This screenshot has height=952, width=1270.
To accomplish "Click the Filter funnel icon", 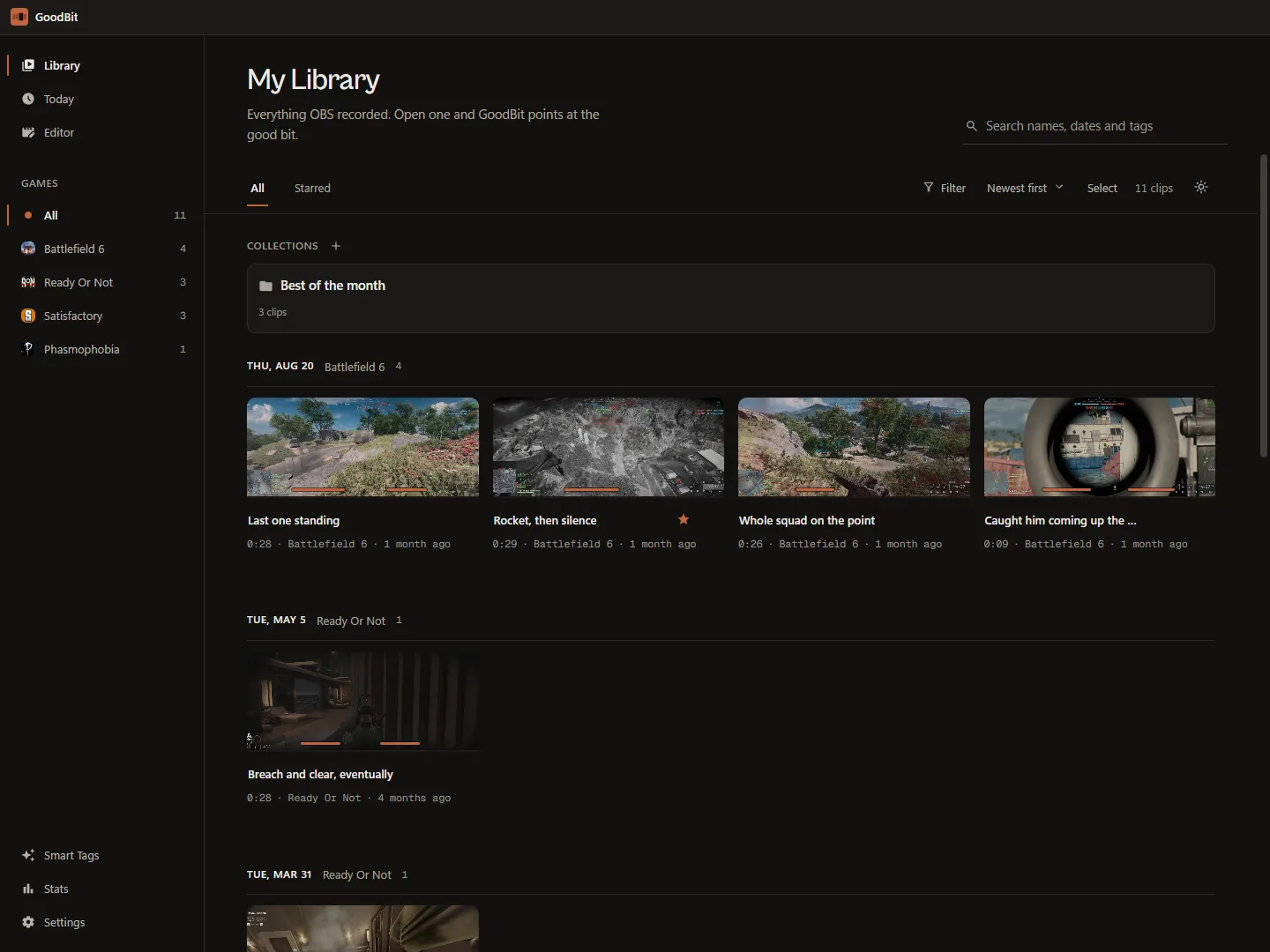I will click(929, 188).
